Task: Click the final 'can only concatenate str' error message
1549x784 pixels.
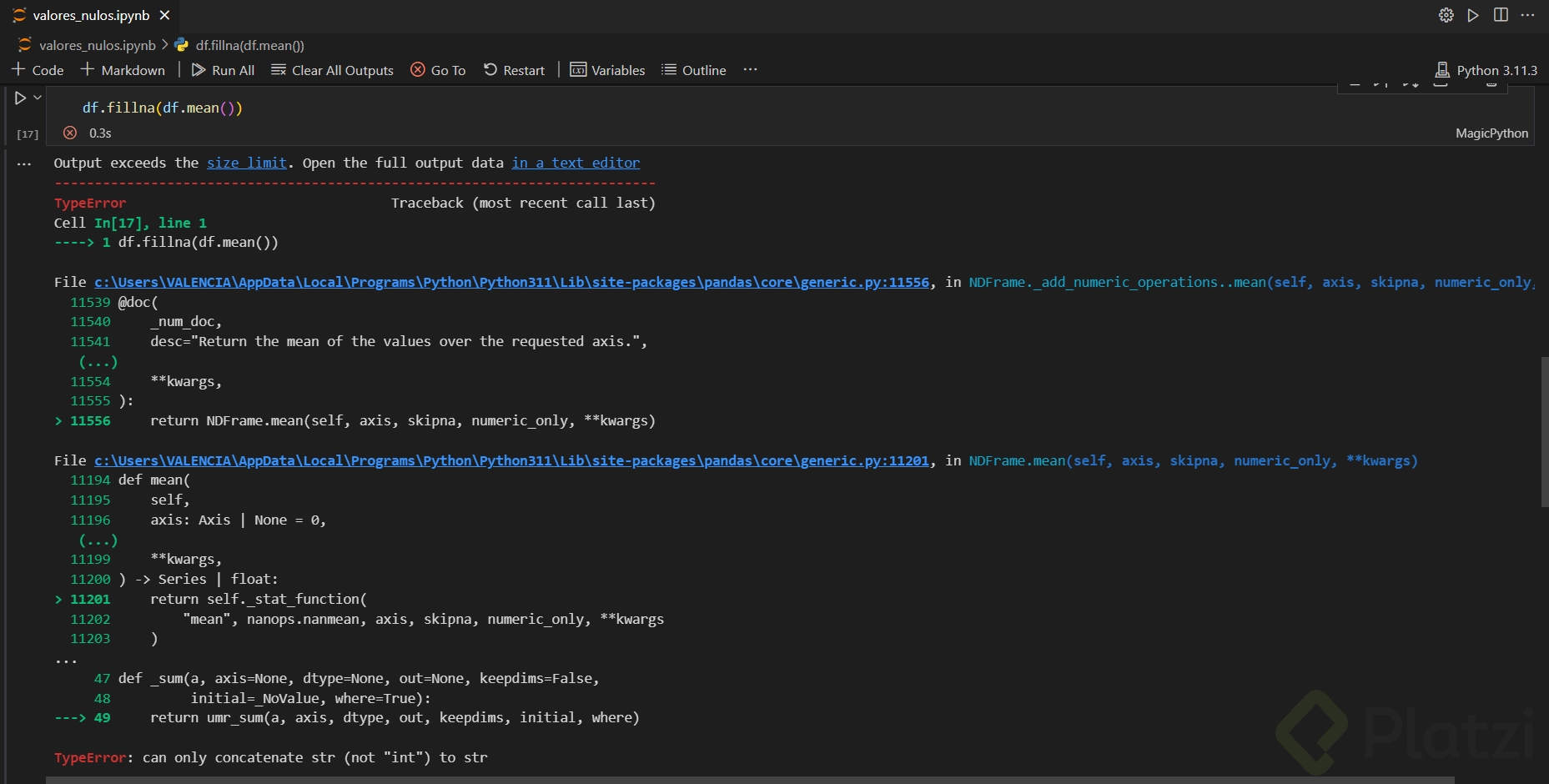Action: [314, 757]
